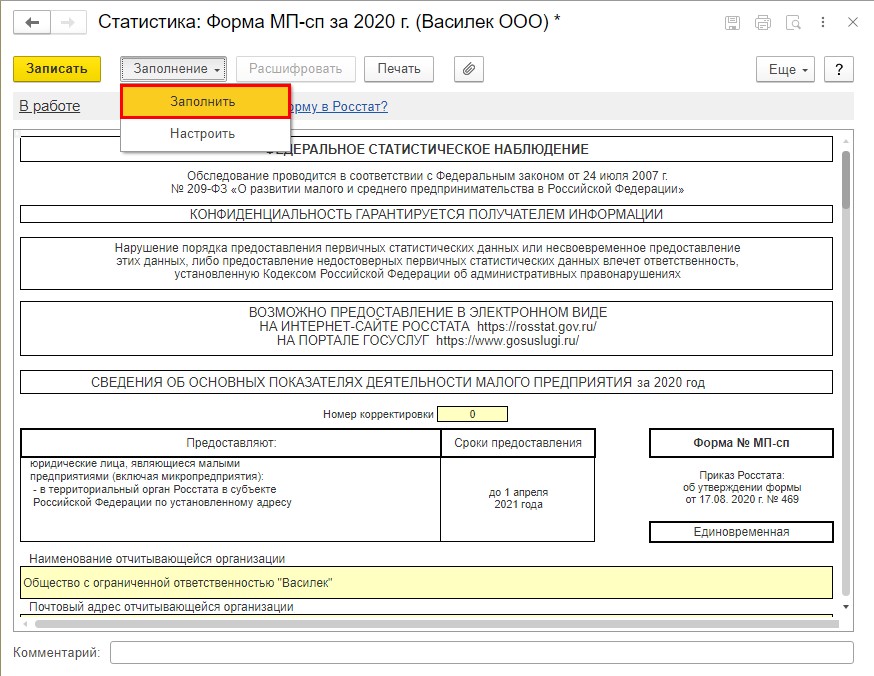Edit the Номер корректировки field

472,414
